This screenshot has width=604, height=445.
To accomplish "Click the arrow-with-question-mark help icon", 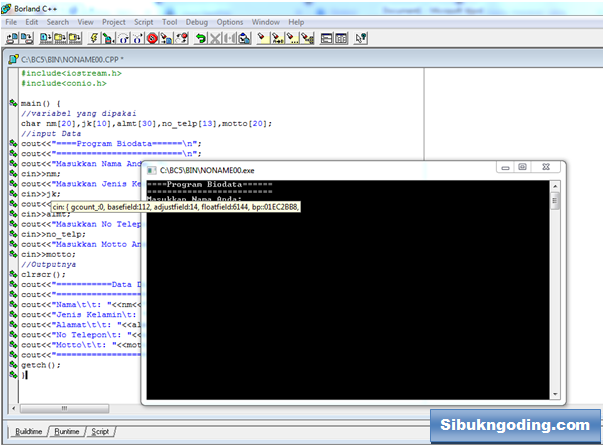I will (x=361, y=38).
